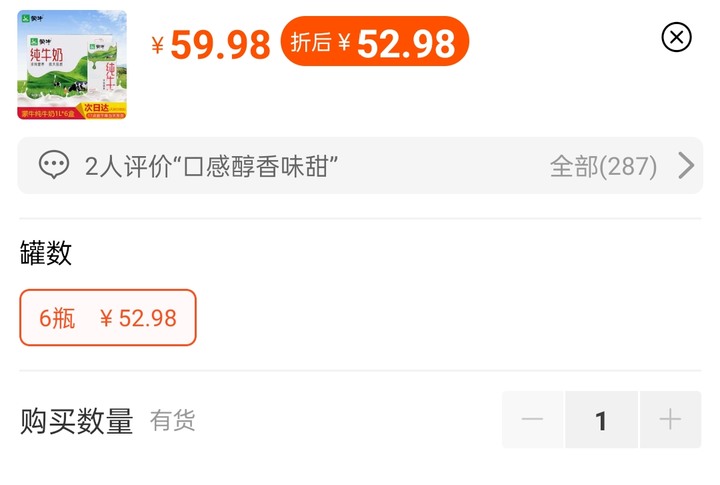Click the Mengniu logo on product image

pos(32,18)
